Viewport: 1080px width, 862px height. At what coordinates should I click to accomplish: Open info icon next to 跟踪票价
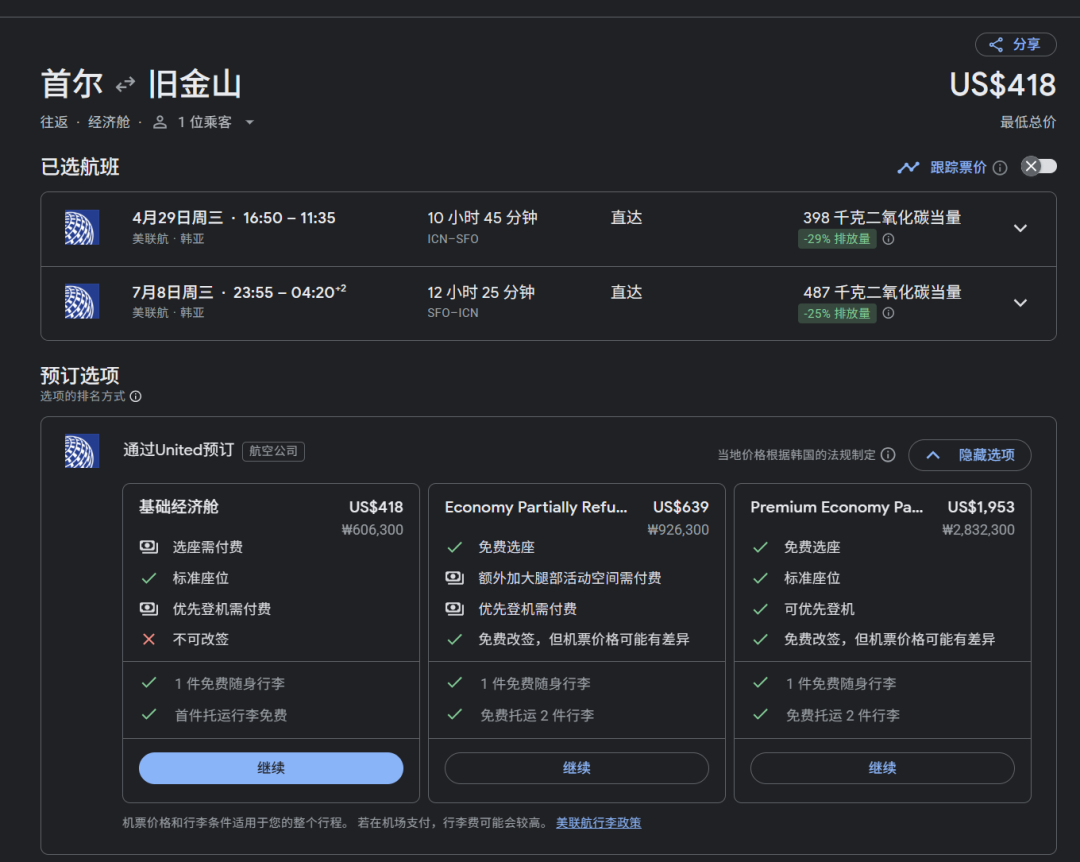999,168
